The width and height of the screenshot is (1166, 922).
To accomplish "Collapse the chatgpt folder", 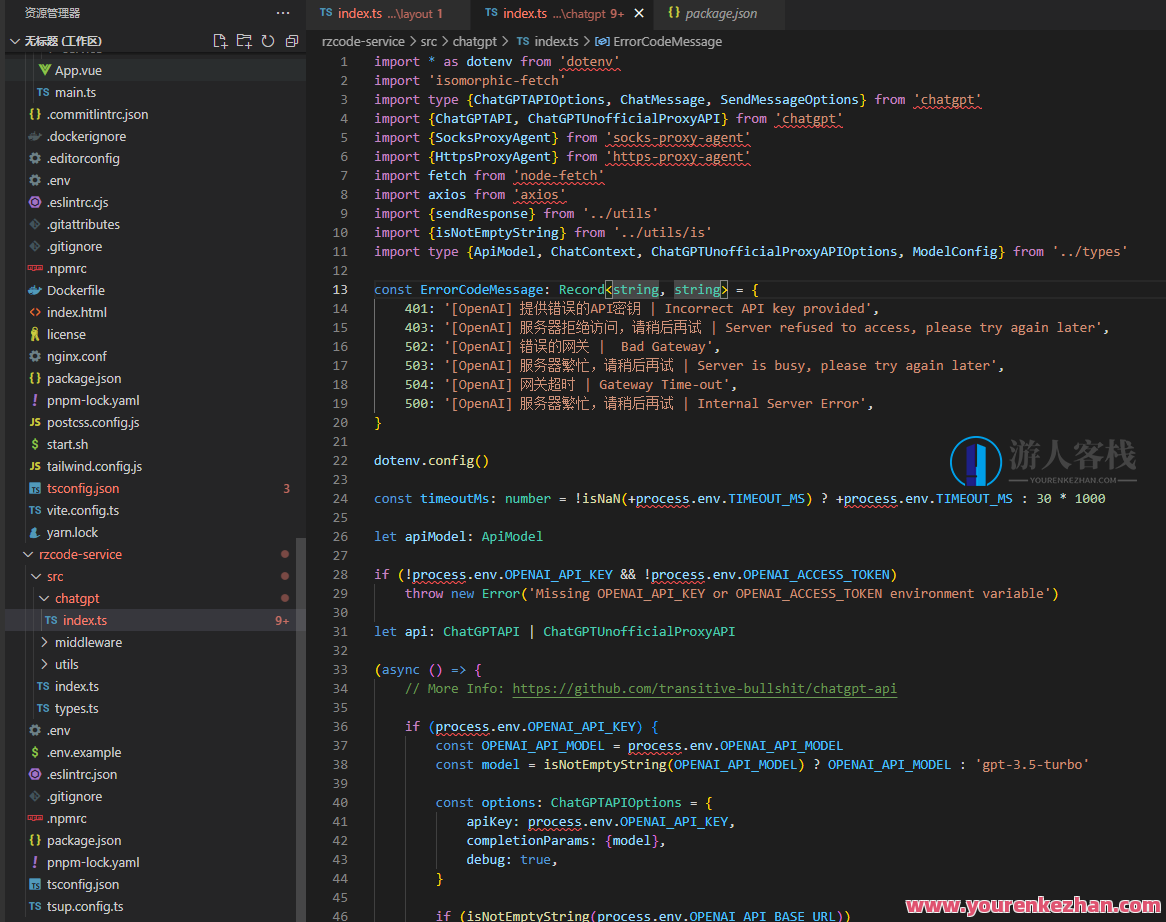I will [44, 599].
